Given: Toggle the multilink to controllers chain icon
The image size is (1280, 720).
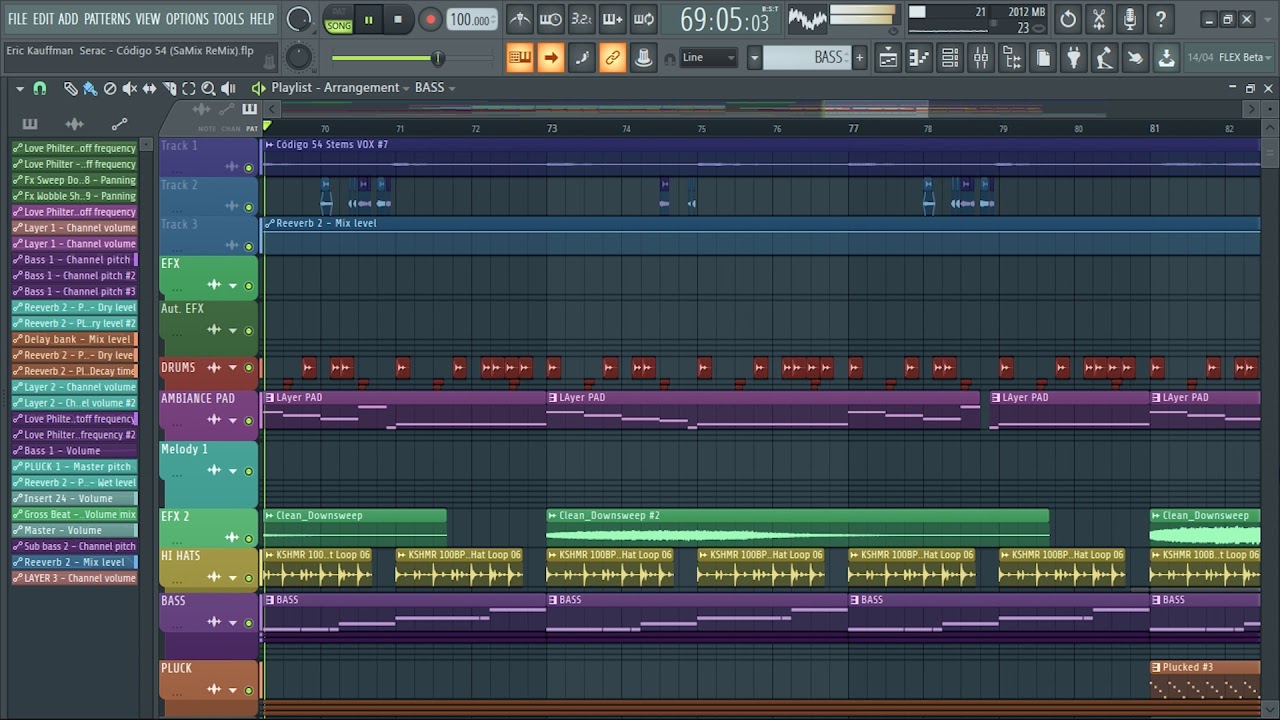Looking at the screenshot, I should [612, 58].
